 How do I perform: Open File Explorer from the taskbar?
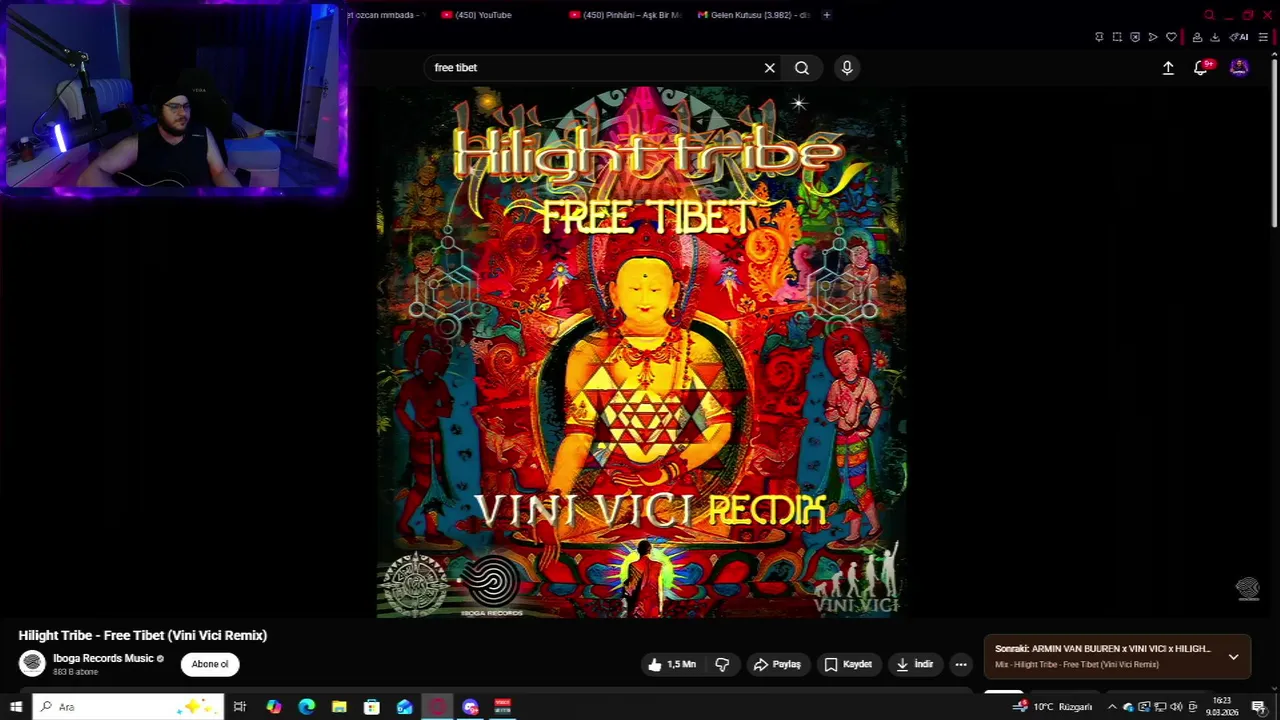(339, 707)
